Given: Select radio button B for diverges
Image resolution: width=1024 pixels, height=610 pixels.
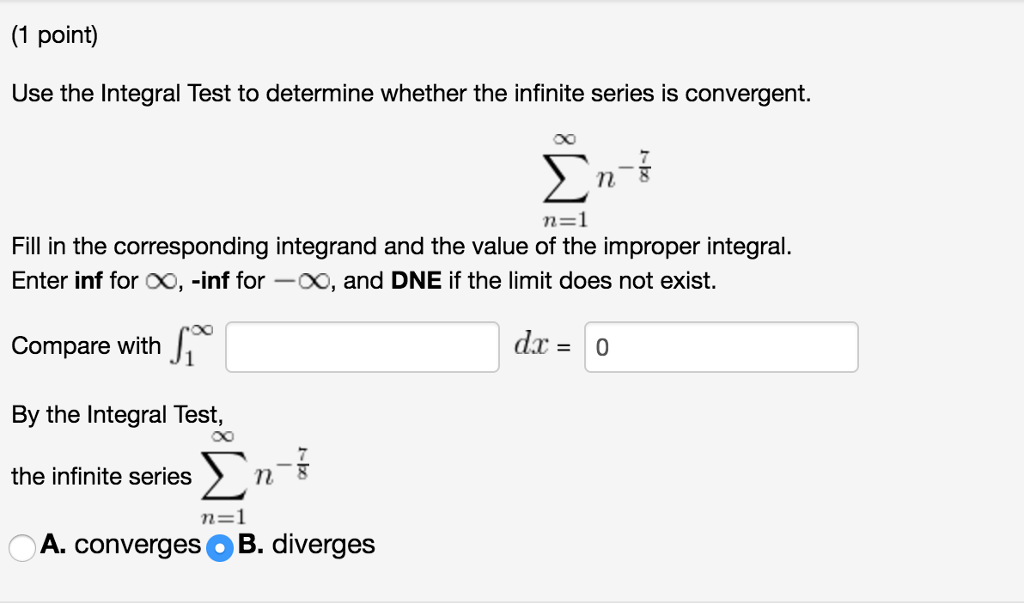Looking at the screenshot, I should click(218, 545).
